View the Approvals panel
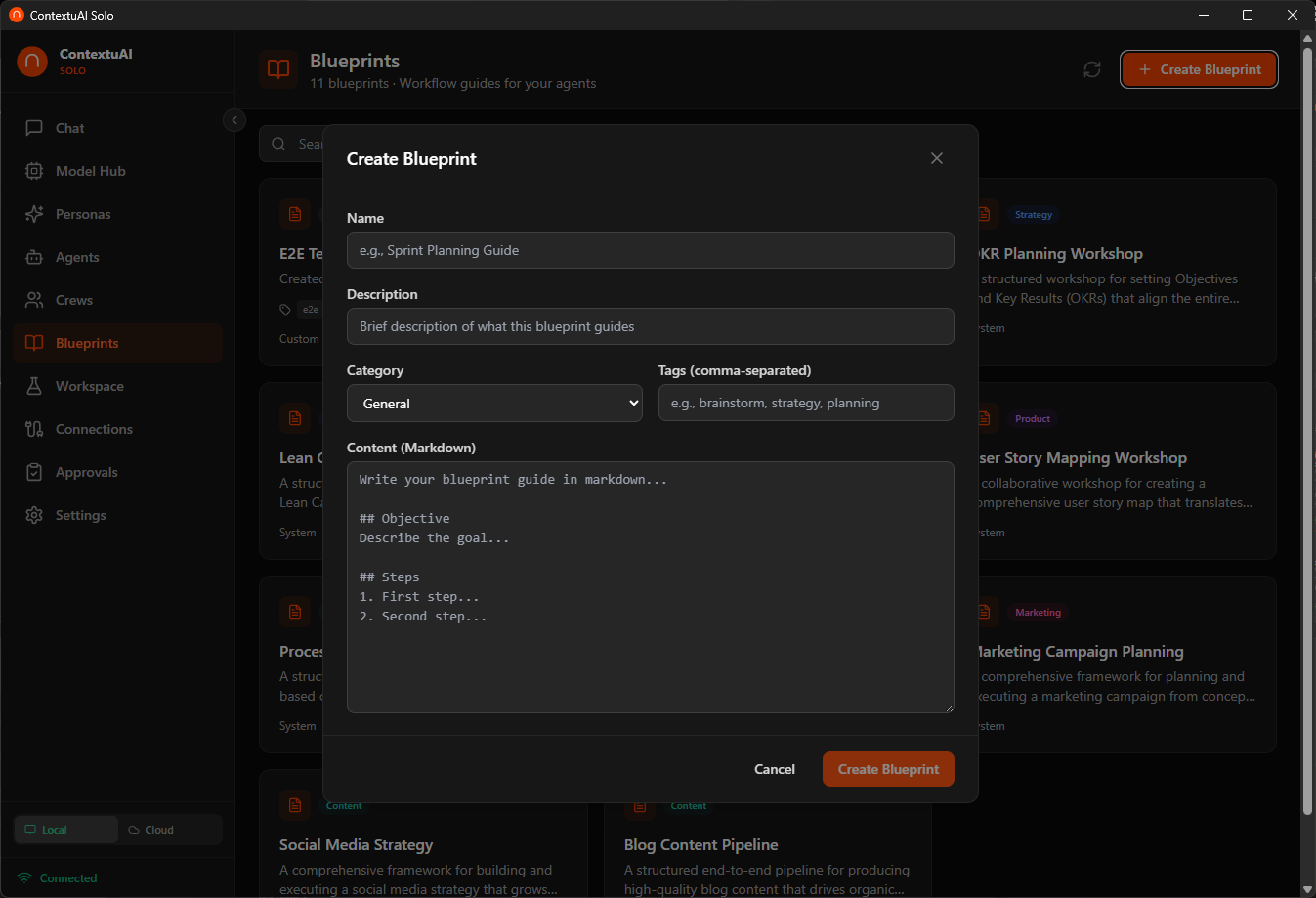1316x898 pixels. coord(86,472)
